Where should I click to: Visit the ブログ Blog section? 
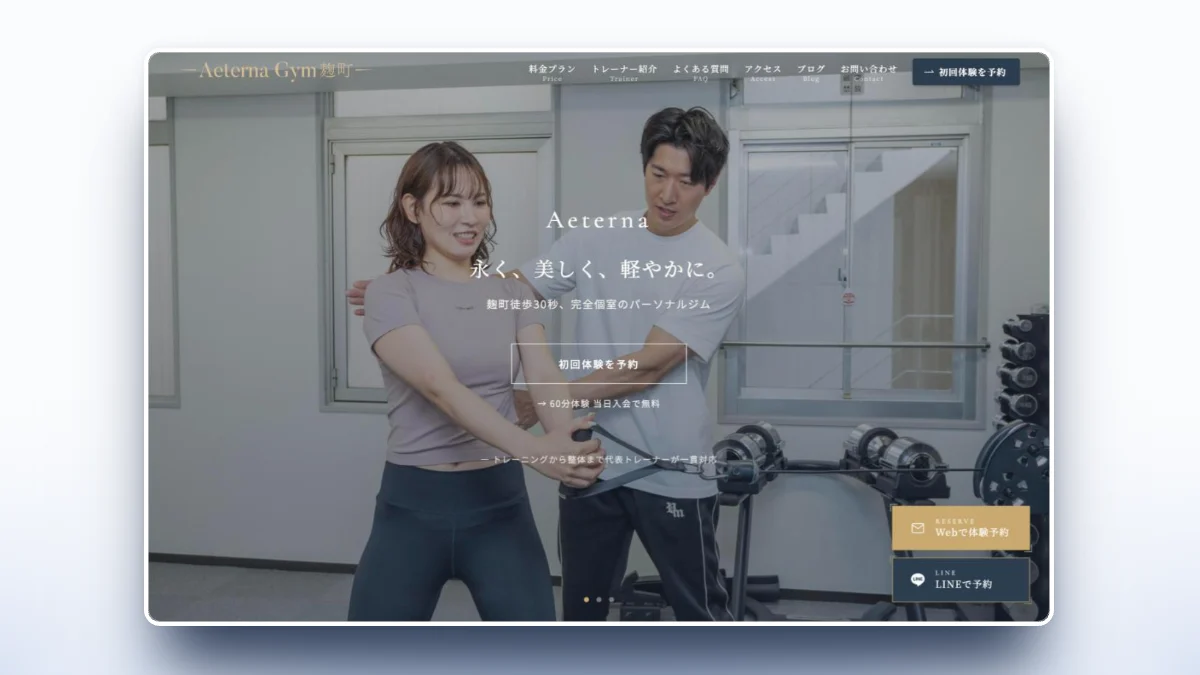[811, 72]
